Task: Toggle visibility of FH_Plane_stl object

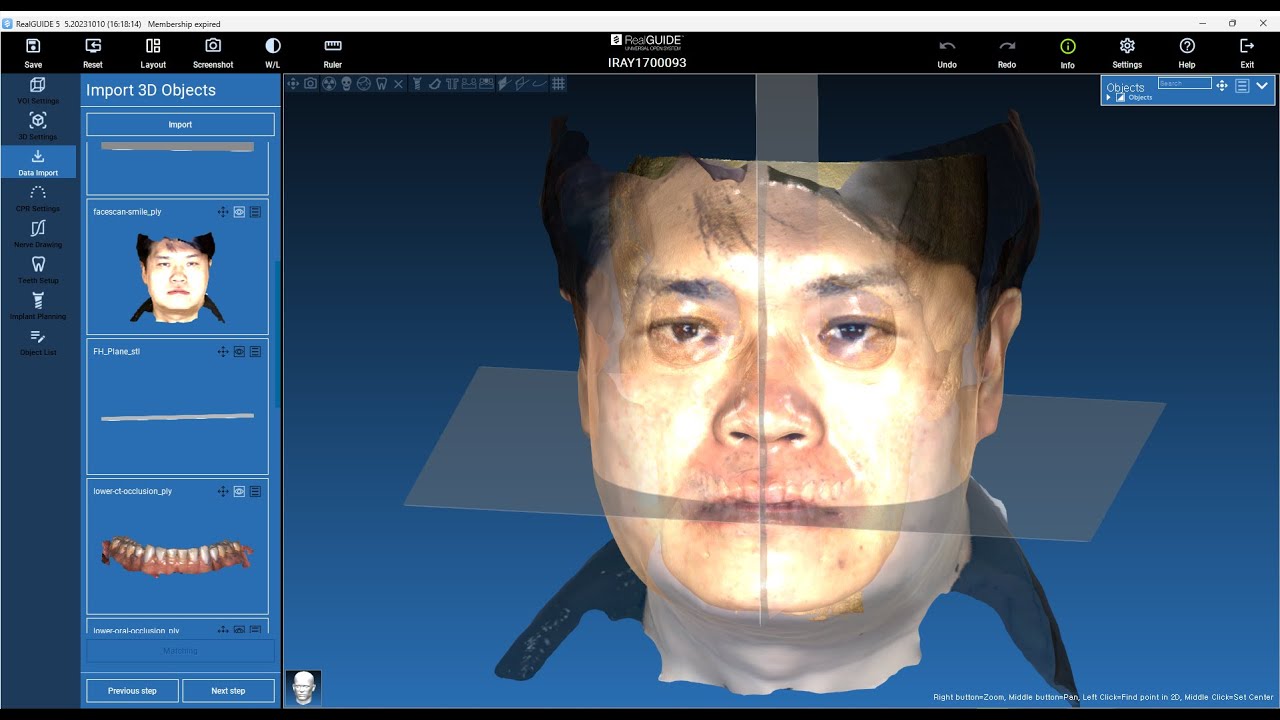Action: click(x=239, y=352)
